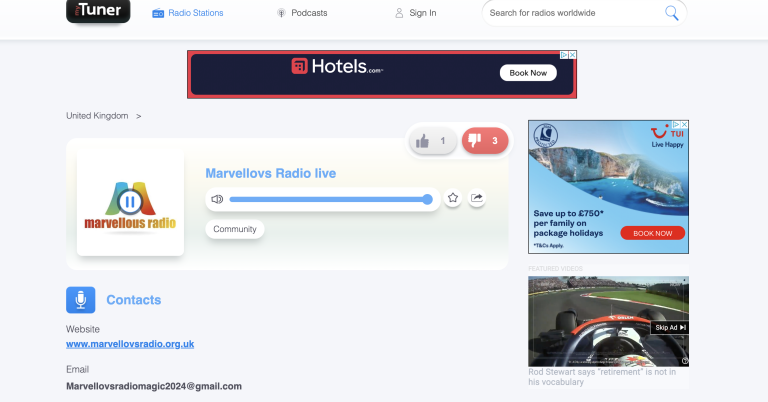Skip the ad in featured video
Viewport: 768px width, 402px height.
670,328
